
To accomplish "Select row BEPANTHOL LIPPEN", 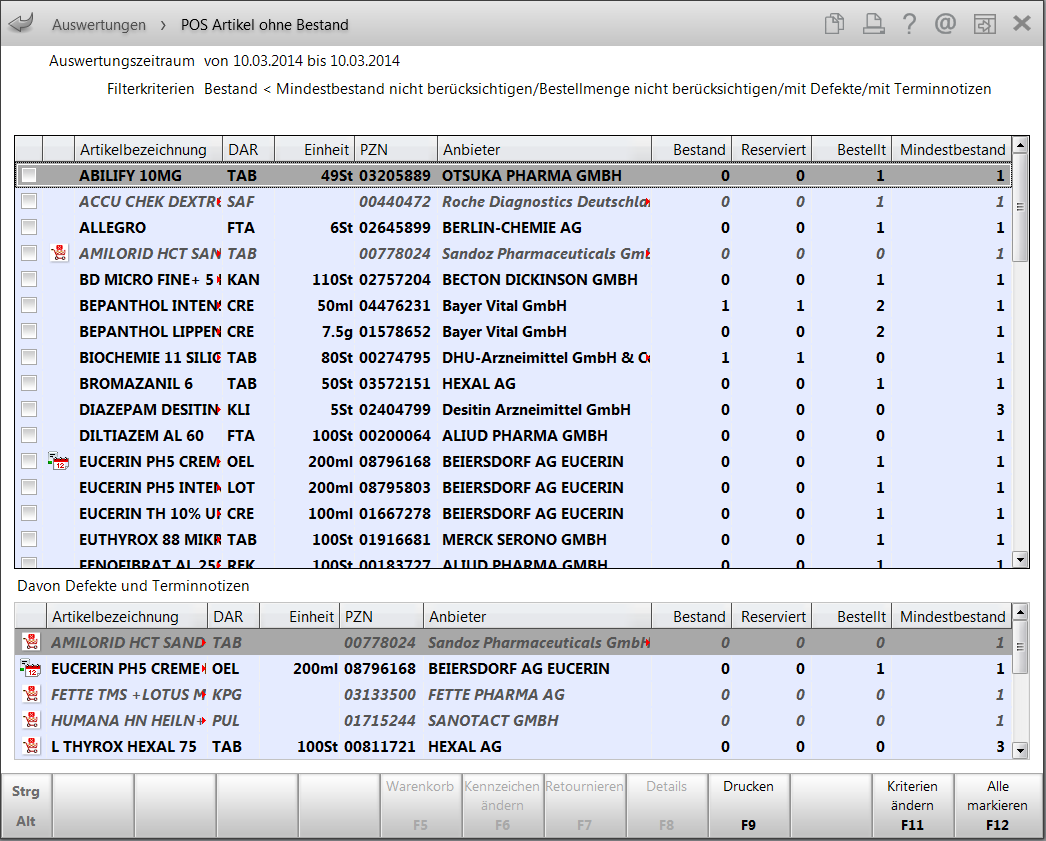I will tap(512, 331).
